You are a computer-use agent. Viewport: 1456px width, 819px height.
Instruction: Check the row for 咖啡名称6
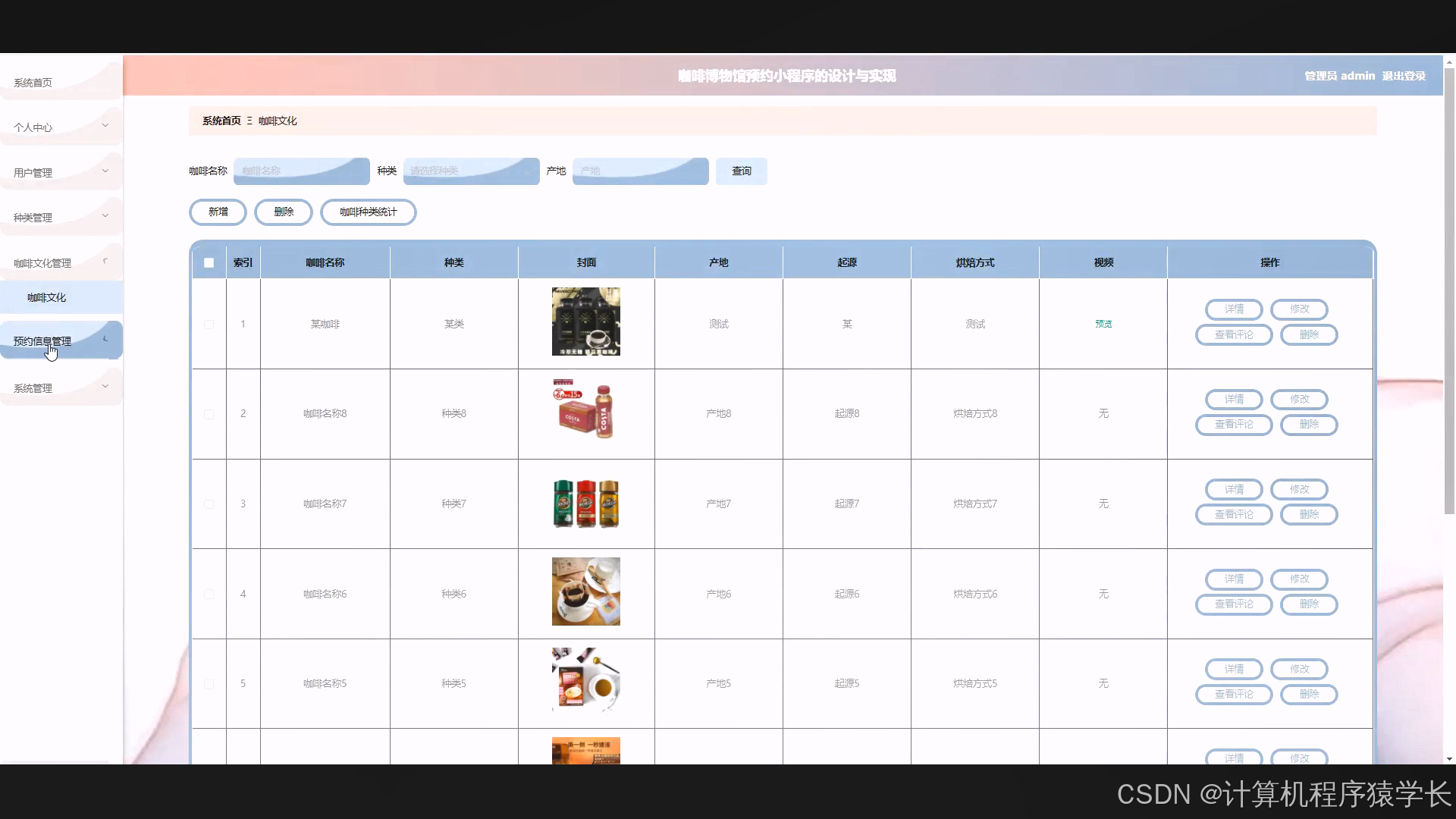pyautogui.click(x=209, y=594)
